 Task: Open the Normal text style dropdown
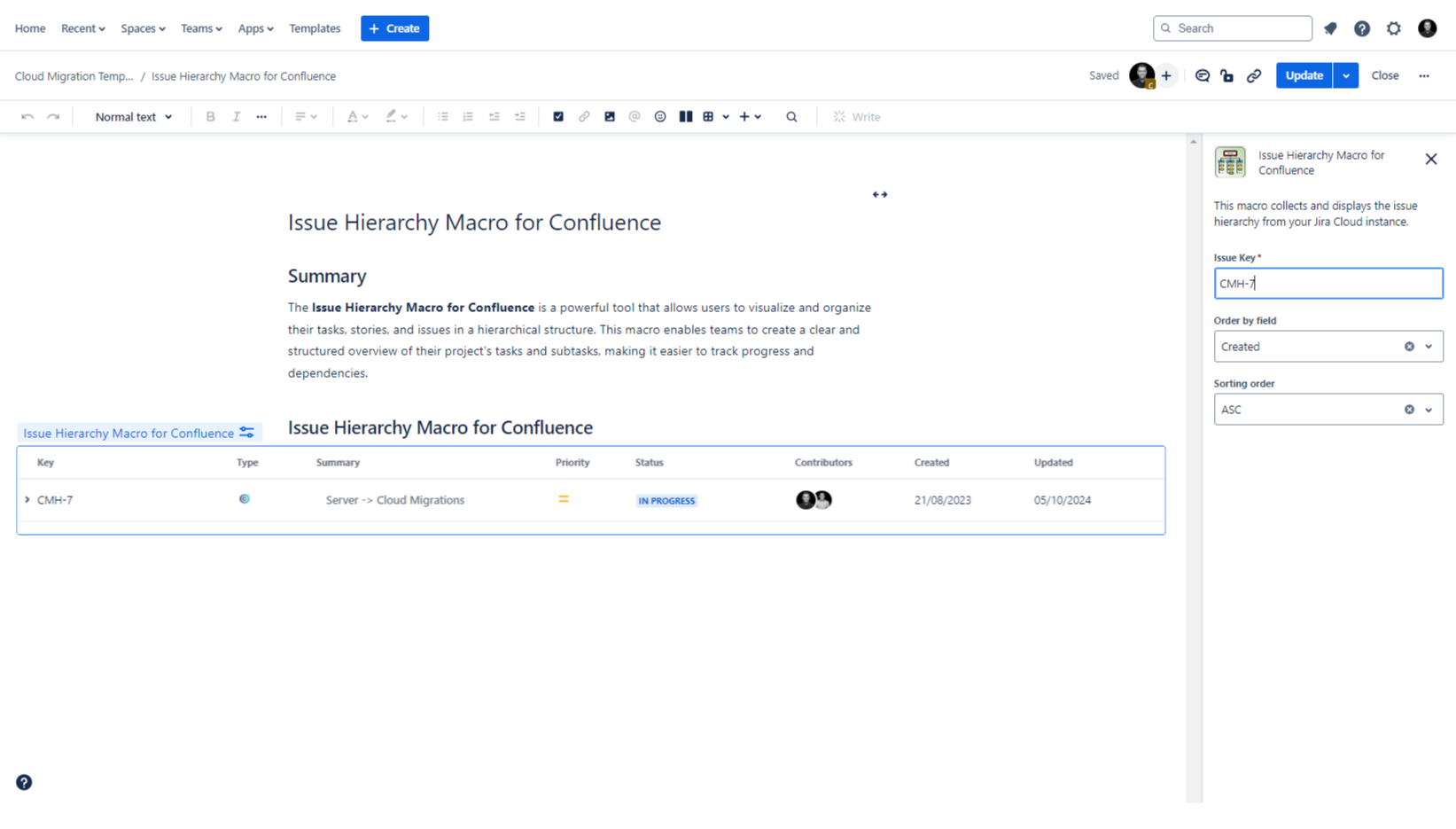click(x=132, y=116)
